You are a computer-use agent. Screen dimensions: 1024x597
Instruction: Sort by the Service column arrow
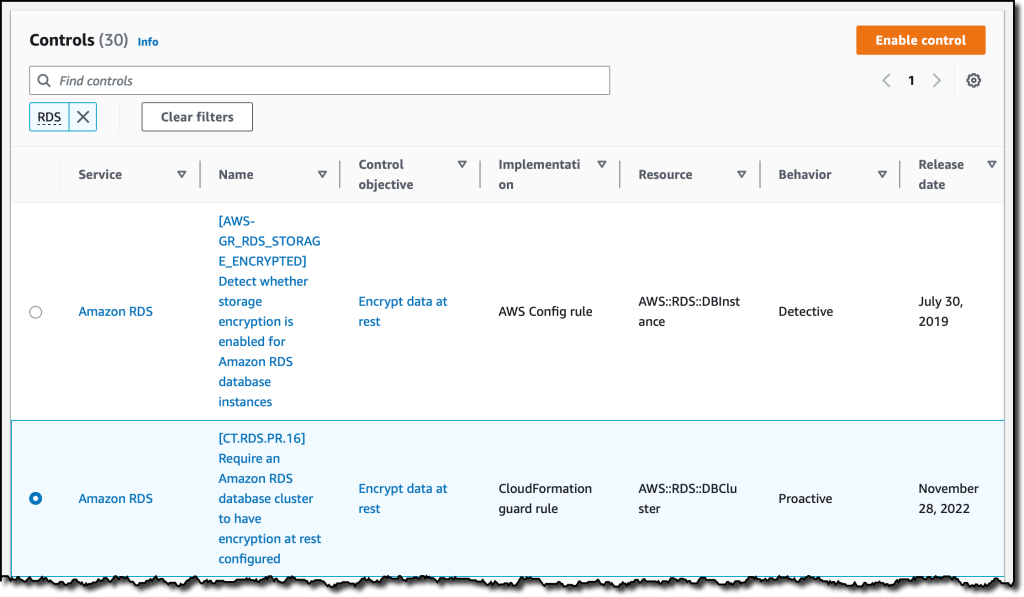click(182, 174)
